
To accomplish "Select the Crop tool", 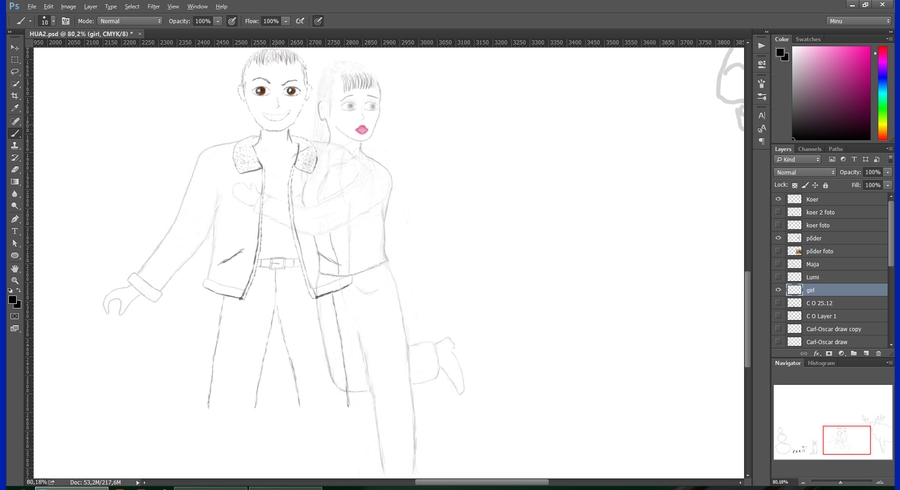I will (x=15, y=96).
